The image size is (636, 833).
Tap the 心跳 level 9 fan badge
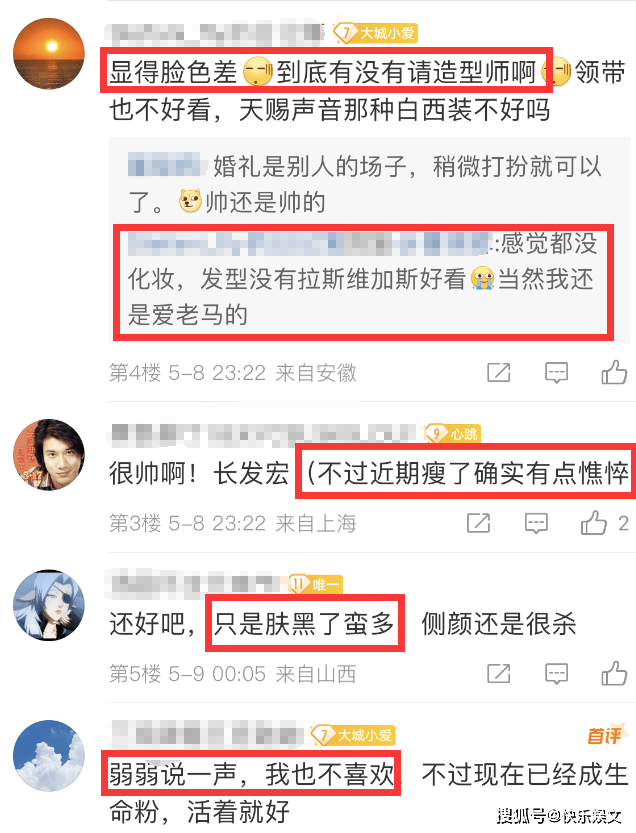(453, 434)
